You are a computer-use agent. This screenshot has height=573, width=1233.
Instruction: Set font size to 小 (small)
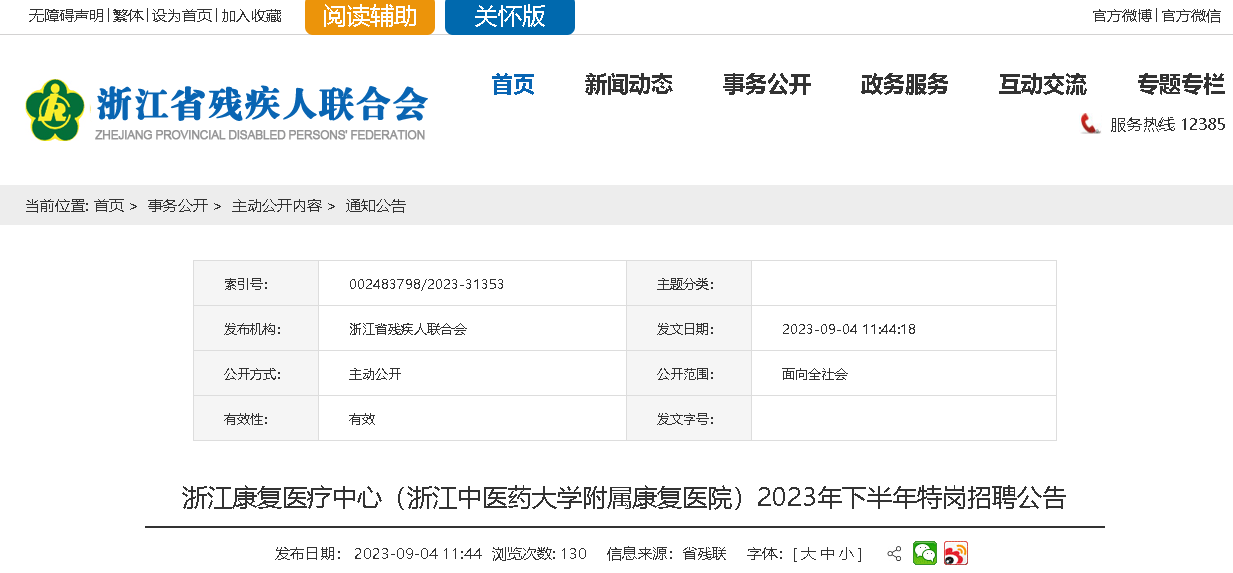(x=845, y=554)
